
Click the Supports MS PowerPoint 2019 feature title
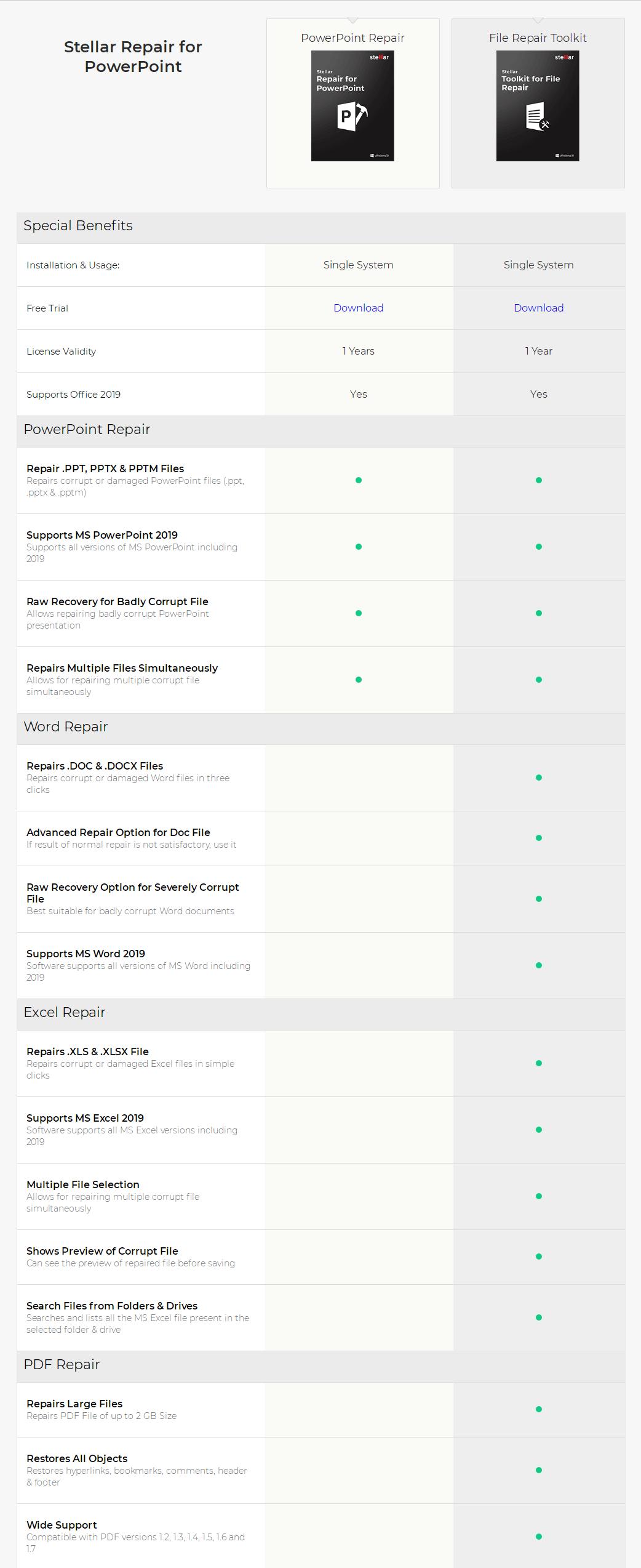[x=102, y=535]
